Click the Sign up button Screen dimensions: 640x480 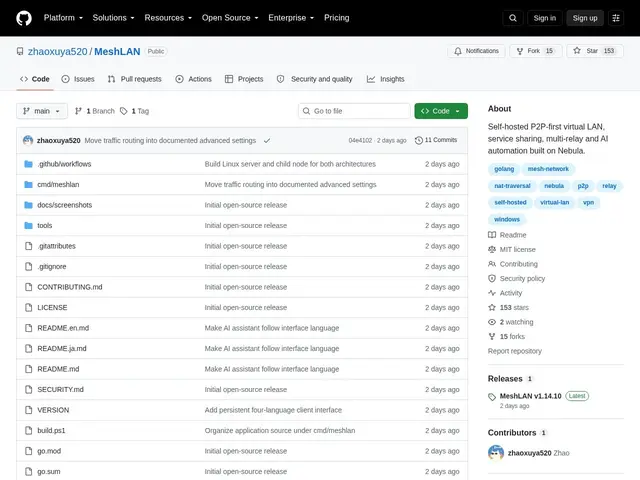click(x=585, y=18)
